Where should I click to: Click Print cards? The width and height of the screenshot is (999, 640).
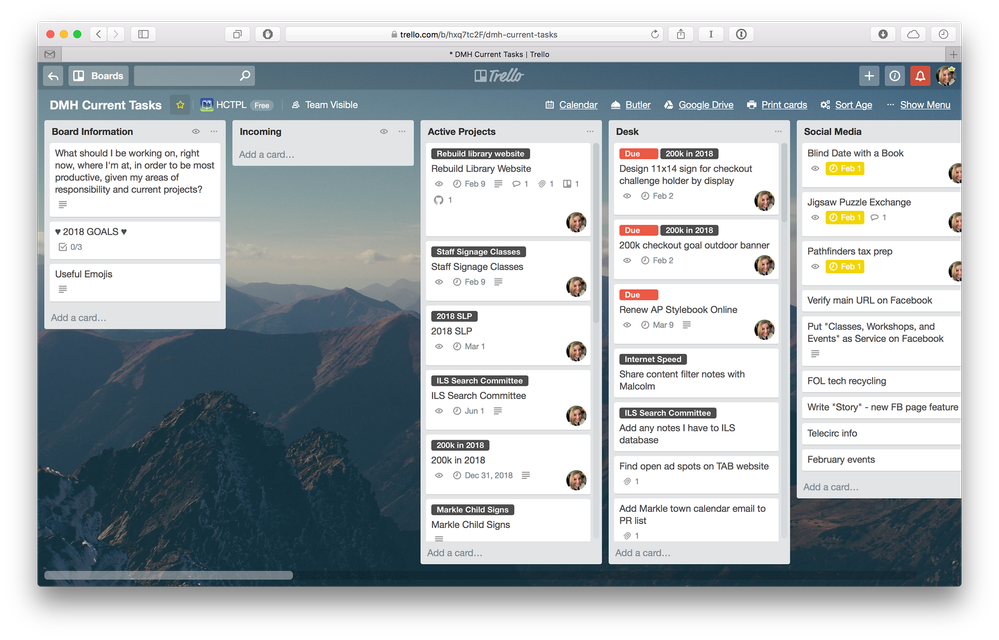(x=777, y=105)
